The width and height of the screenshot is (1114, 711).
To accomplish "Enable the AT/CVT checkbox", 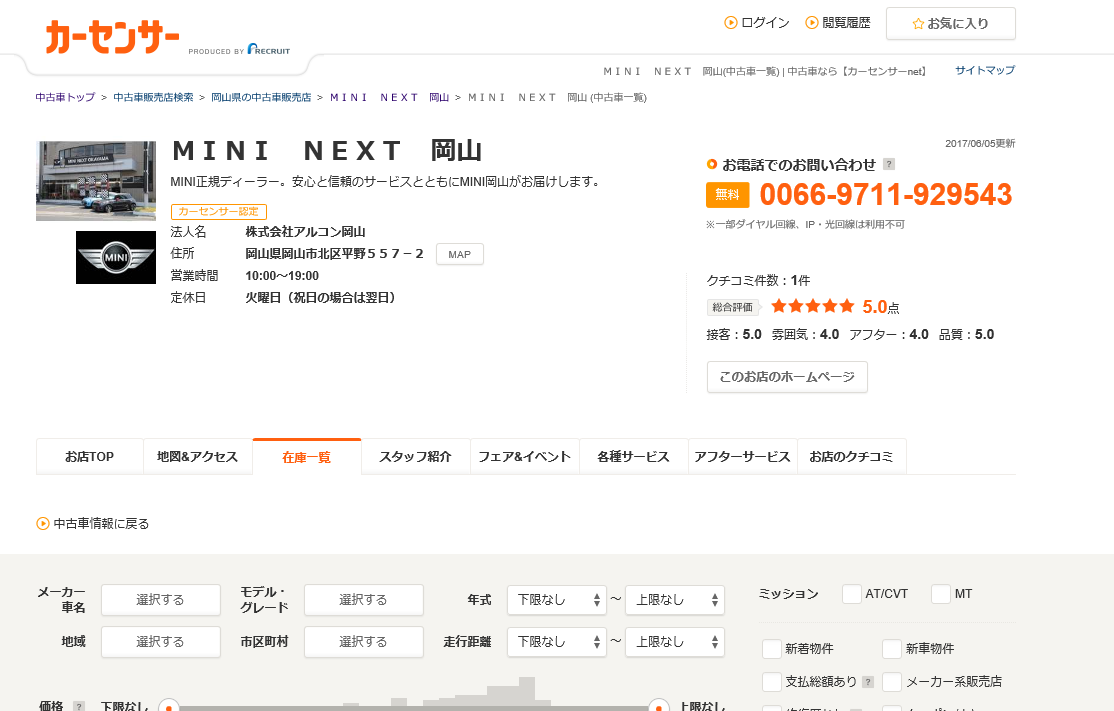I will click(851, 594).
